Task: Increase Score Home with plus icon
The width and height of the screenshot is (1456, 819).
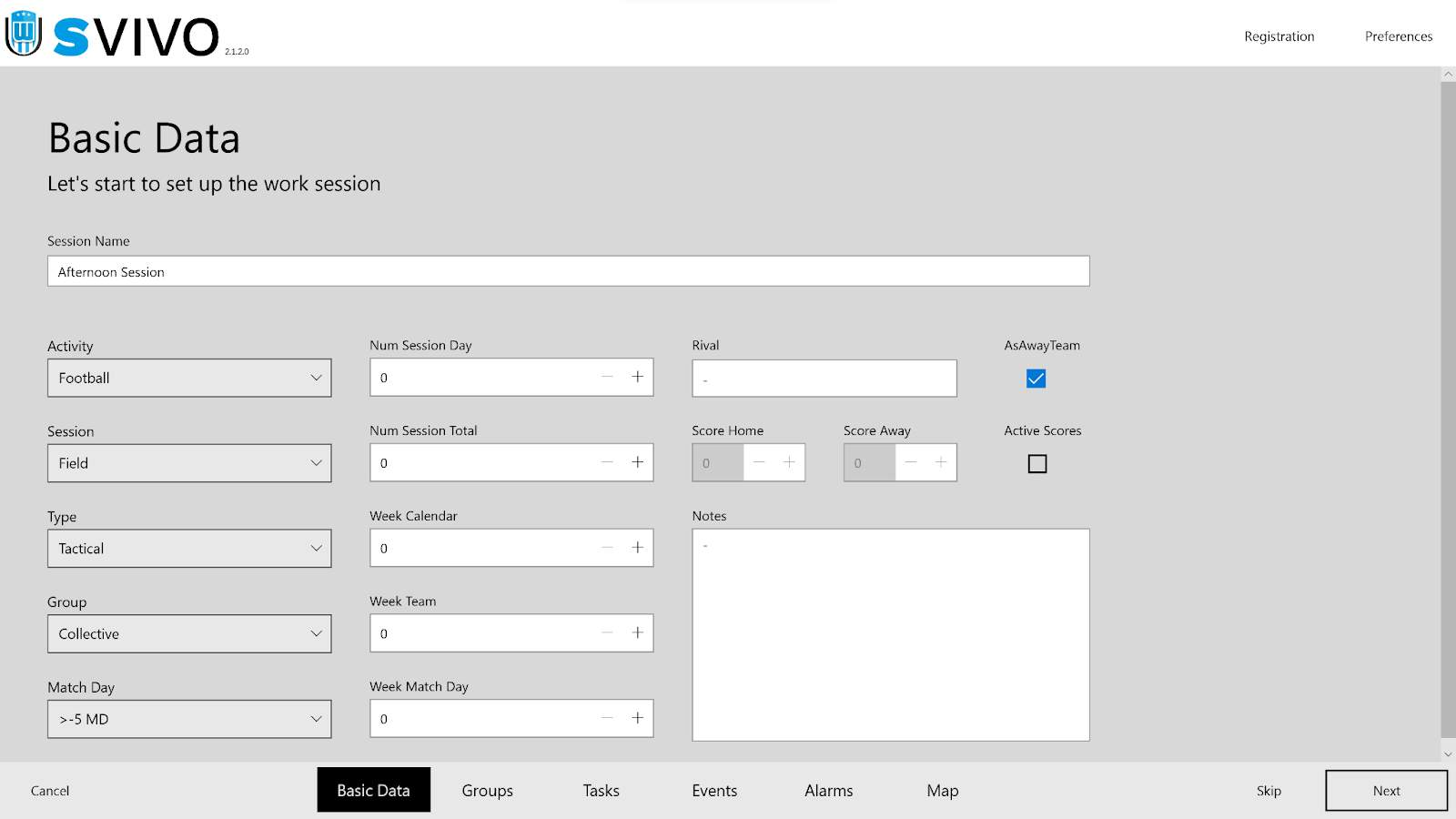Action: 789,462
